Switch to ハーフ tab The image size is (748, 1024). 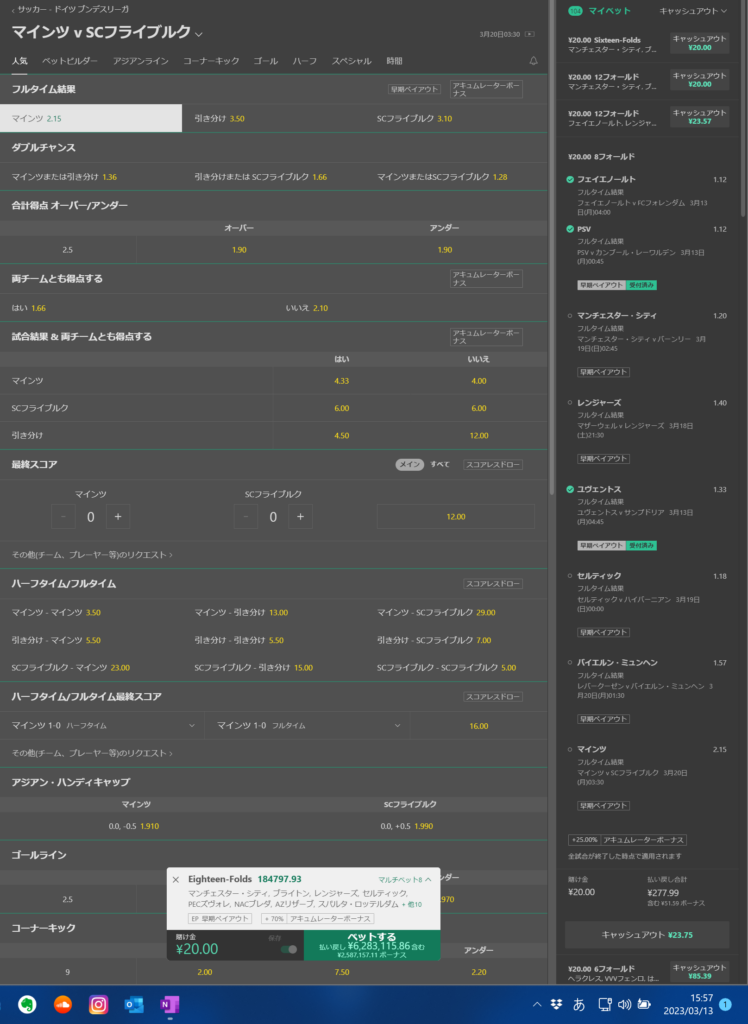[x=304, y=61]
